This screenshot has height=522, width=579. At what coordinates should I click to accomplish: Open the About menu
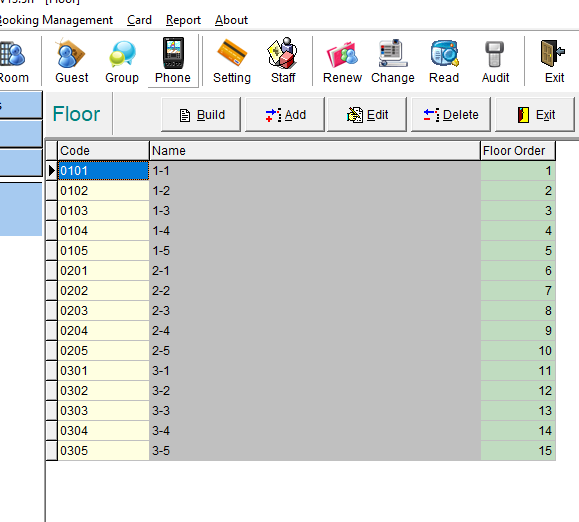click(x=231, y=20)
